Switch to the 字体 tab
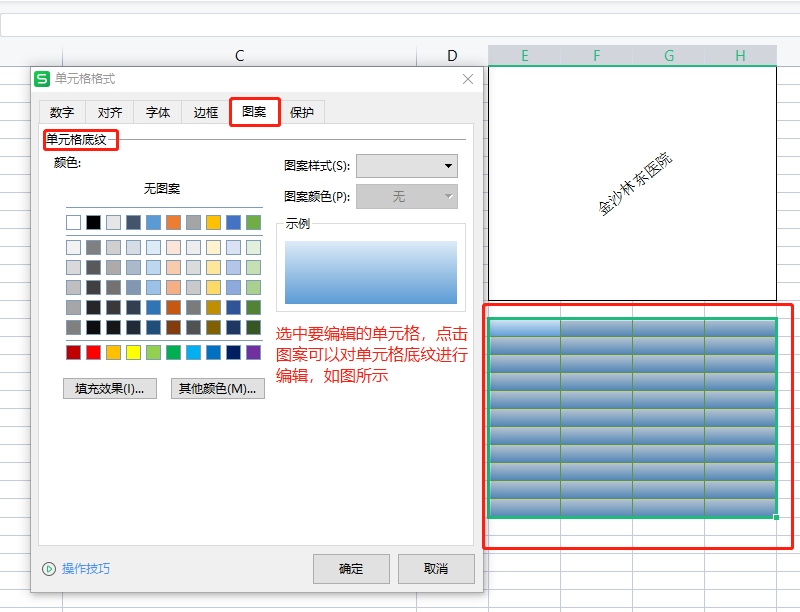Viewport: 800px width, 612px height. pyautogui.click(x=158, y=112)
